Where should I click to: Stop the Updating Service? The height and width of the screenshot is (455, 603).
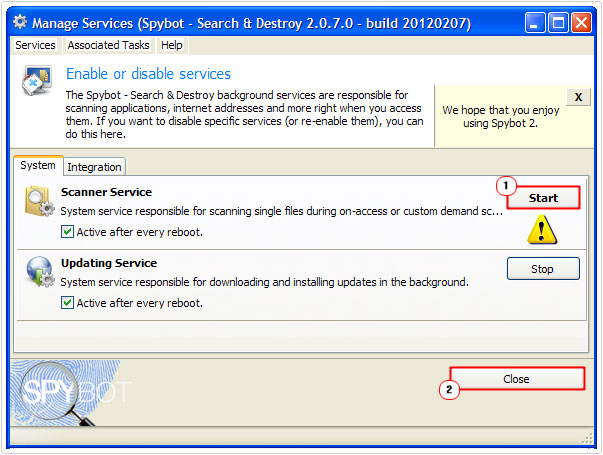point(543,269)
